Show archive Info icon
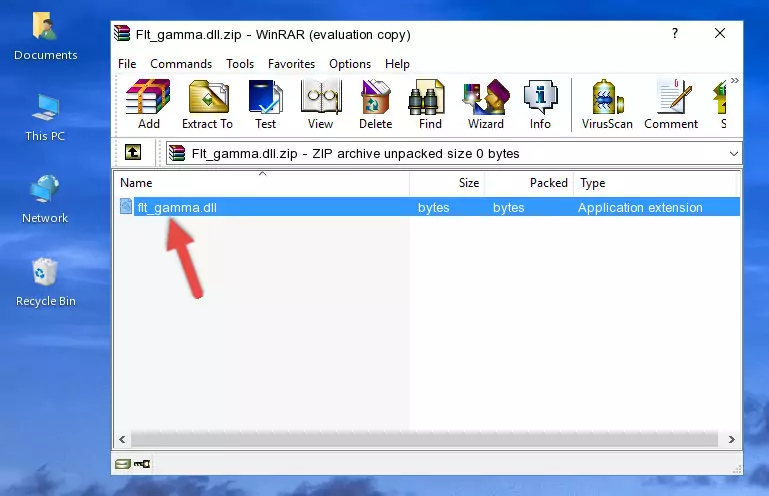Image resolution: width=769 pixels, height=496 pixels. tap(540, 104)
